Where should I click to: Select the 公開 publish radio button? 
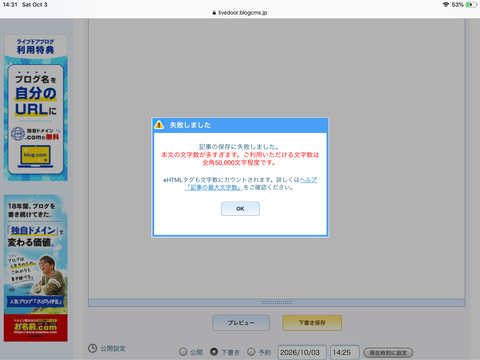(x=183, y=352)
